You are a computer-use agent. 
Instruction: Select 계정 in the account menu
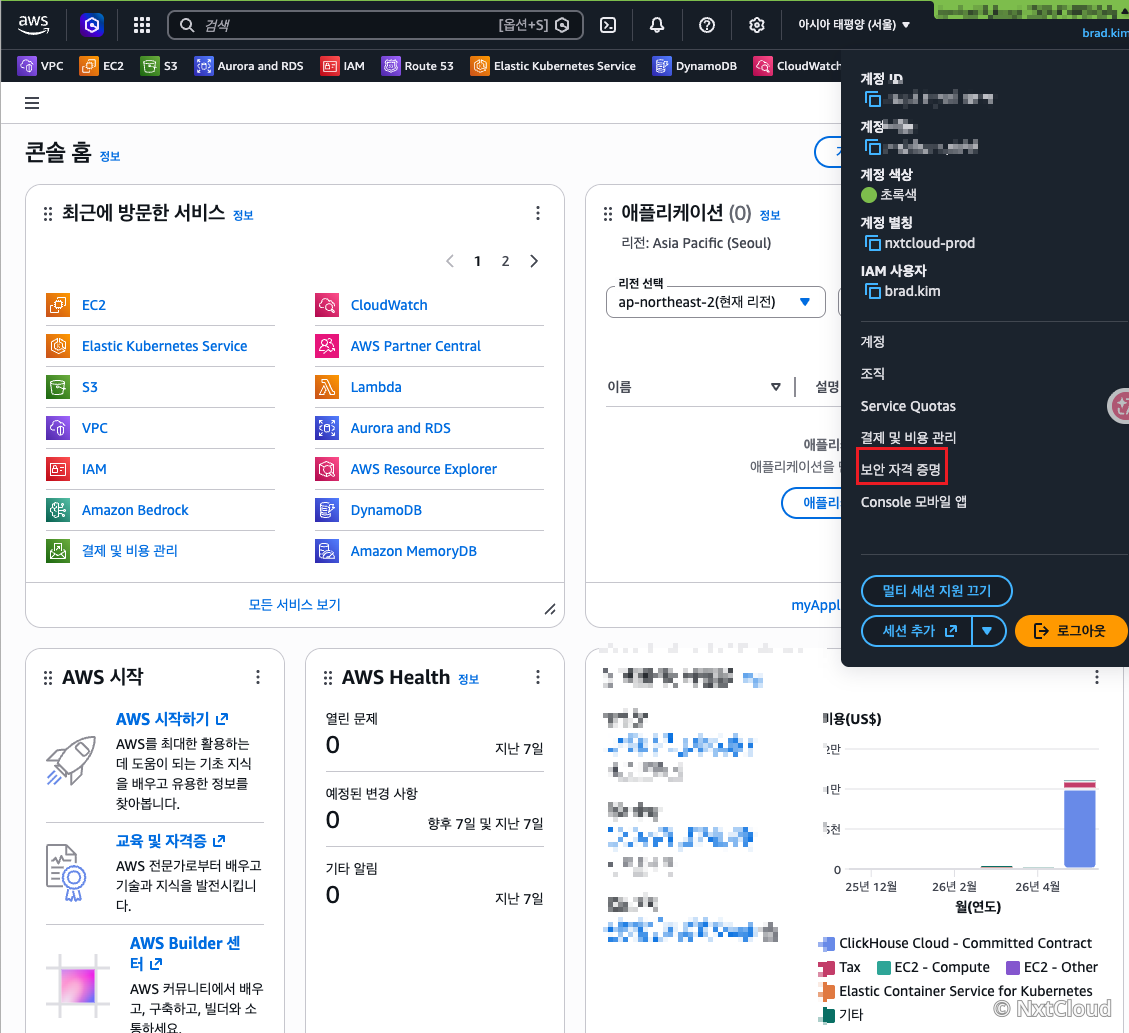(x=873, y=342)
